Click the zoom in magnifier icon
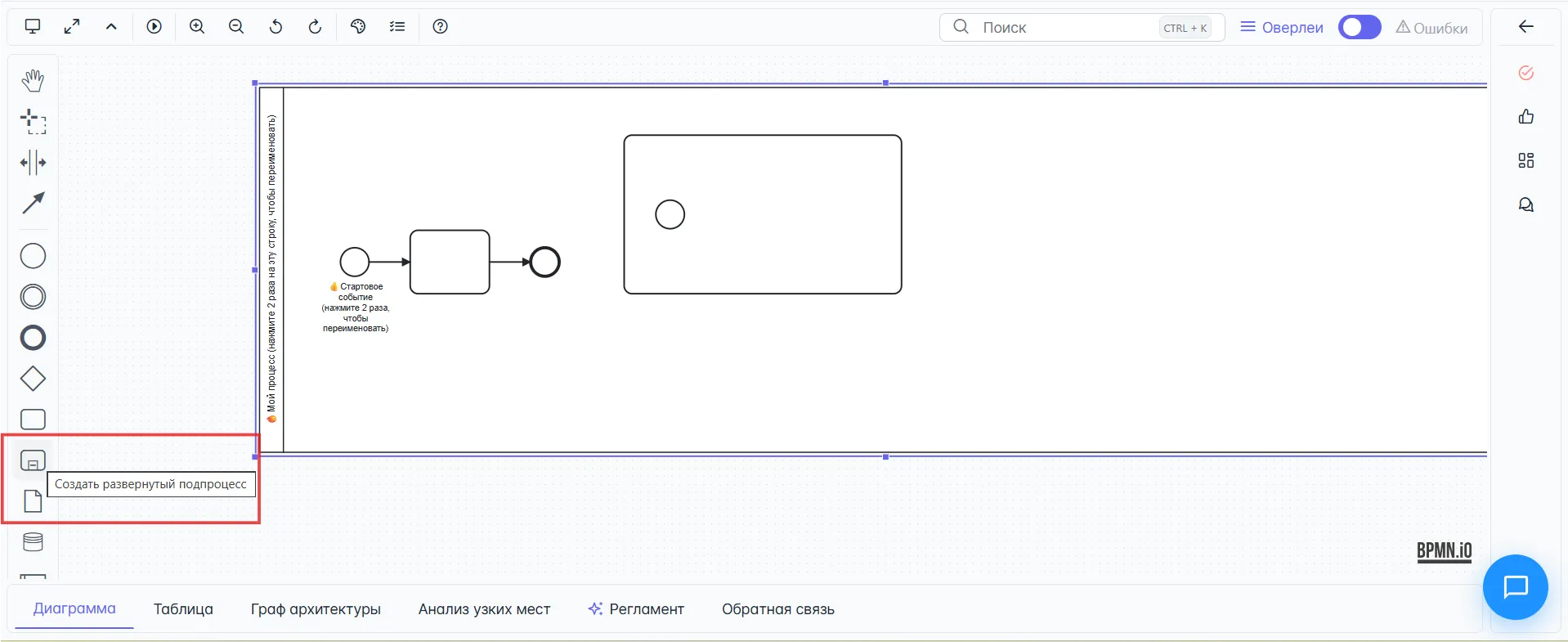The image size is (1568, 642). pyautogui.click(x=197, y=27)
